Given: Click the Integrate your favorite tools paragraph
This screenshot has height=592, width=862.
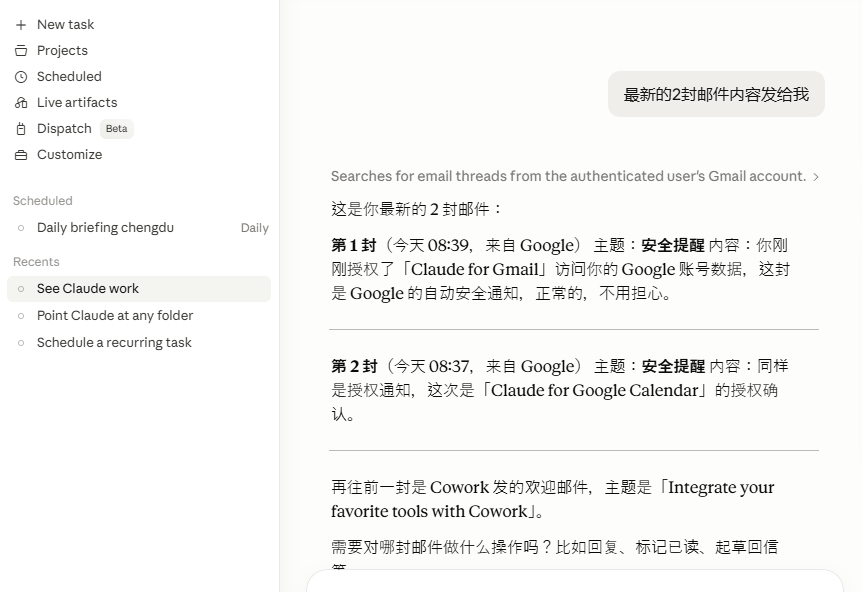Looking at the screenshot, I should click(552, 499).
